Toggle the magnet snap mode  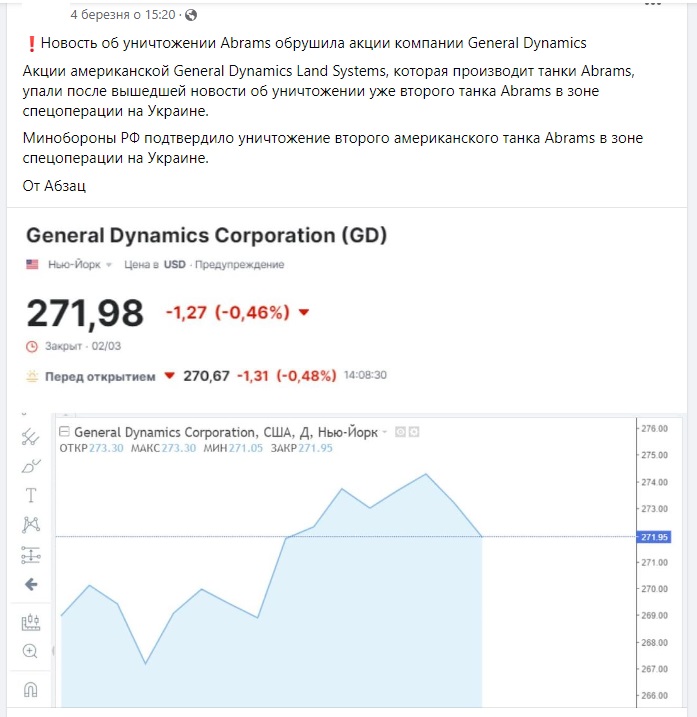[x=31, y=689]
